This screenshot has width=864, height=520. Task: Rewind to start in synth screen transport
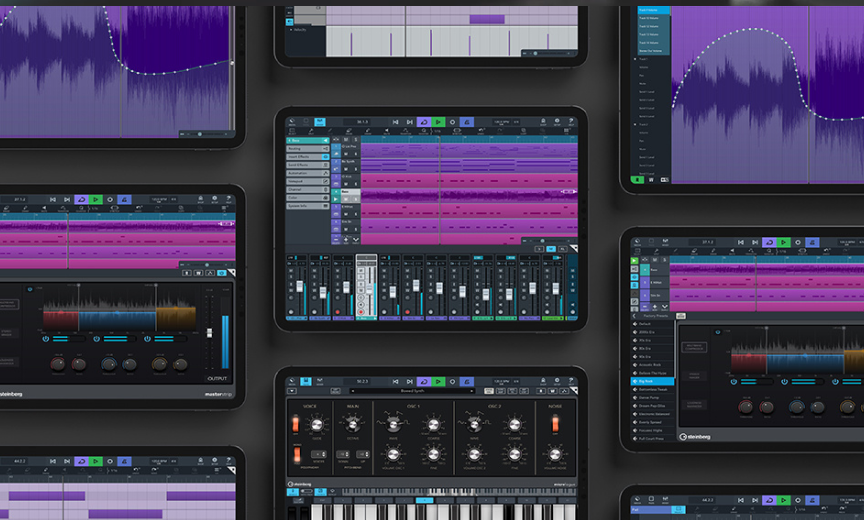tap(395, 381)
